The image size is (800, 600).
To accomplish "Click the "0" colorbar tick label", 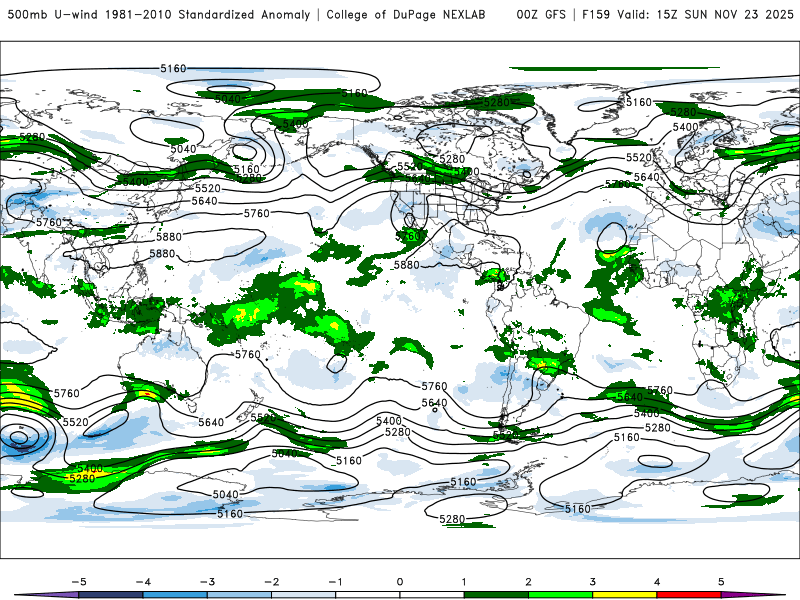I will click(400, 582).
